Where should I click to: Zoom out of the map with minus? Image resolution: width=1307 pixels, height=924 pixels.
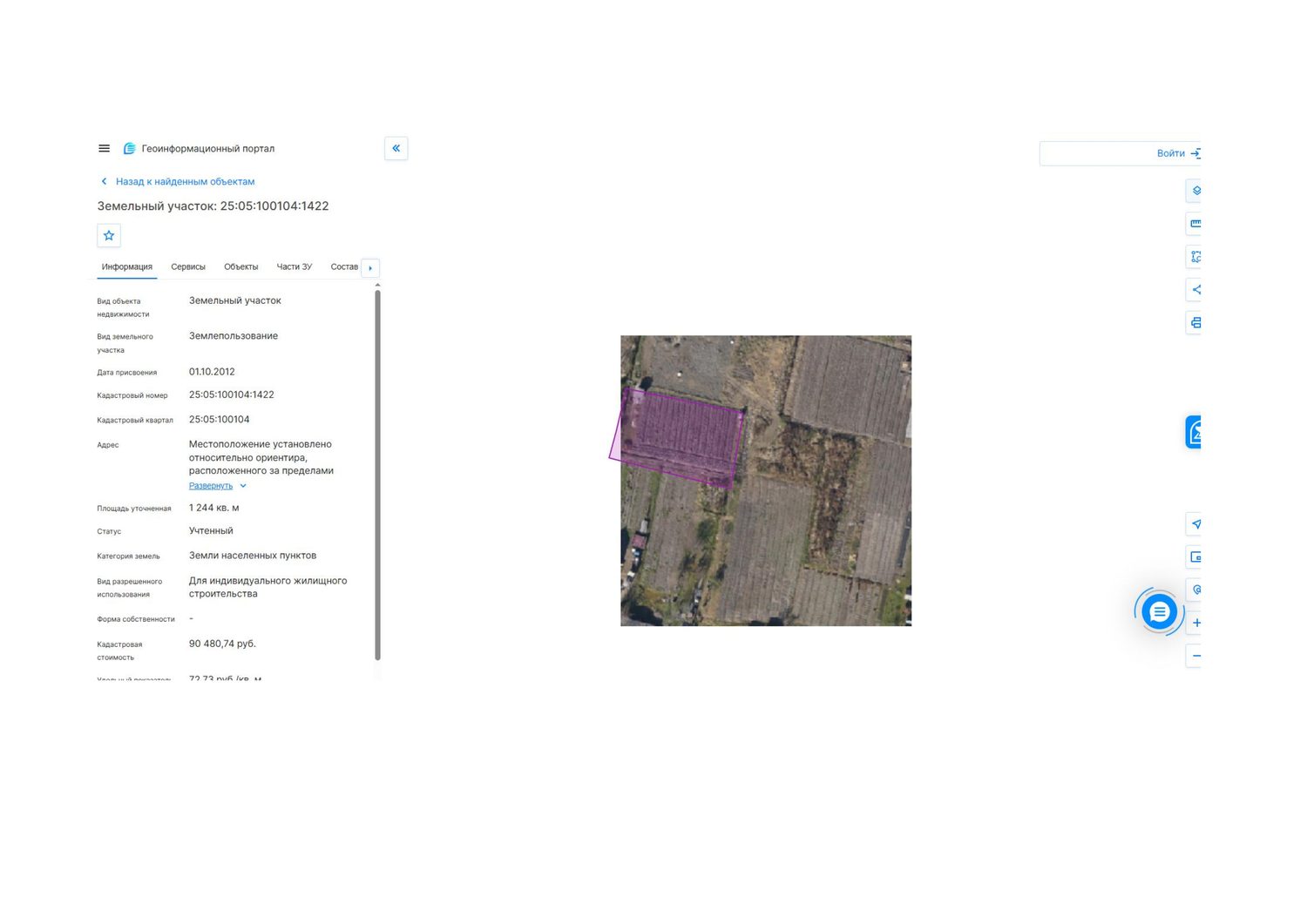point(1195,657)
